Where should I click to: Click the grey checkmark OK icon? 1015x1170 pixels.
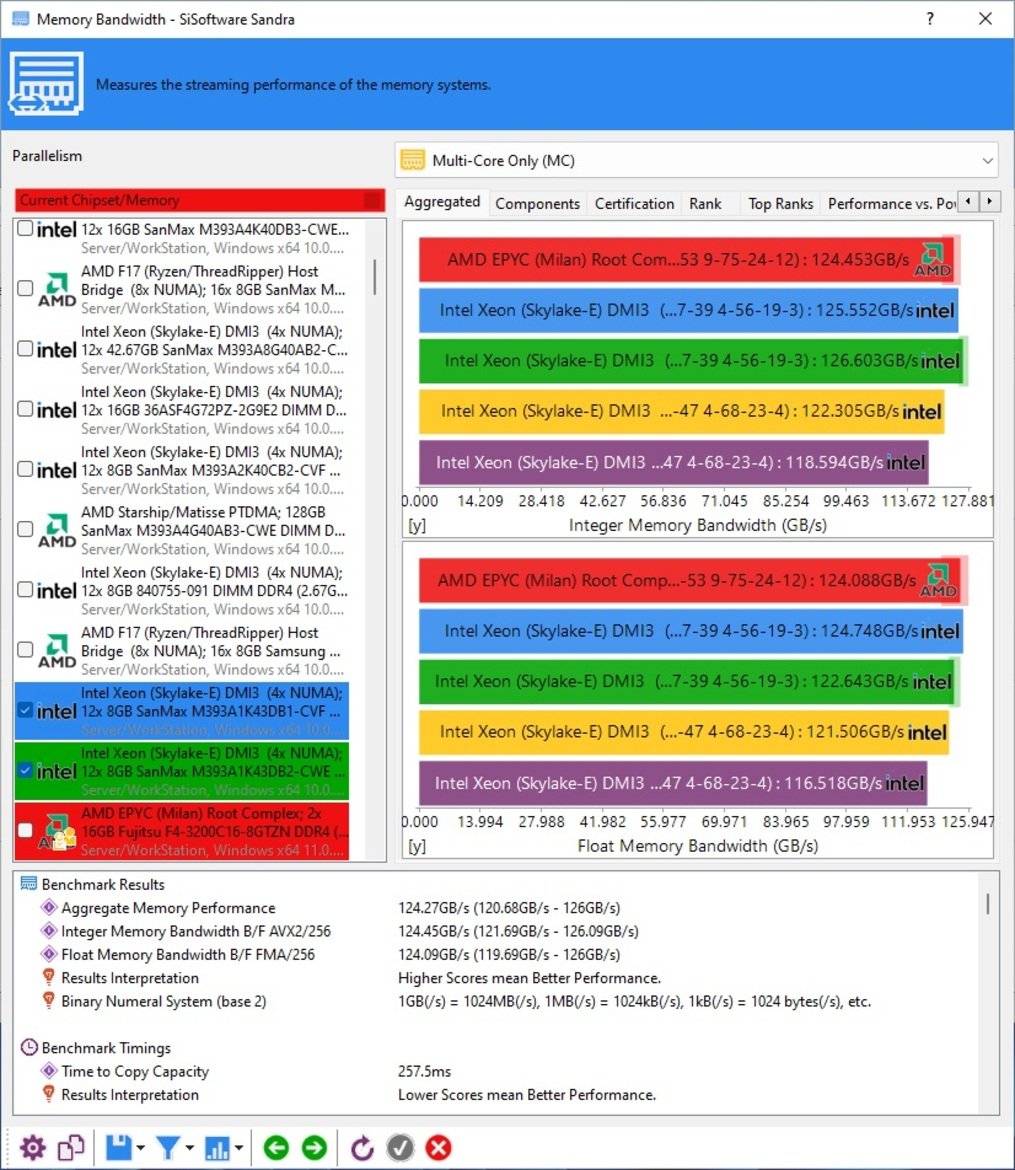[x=400, y=1148]
